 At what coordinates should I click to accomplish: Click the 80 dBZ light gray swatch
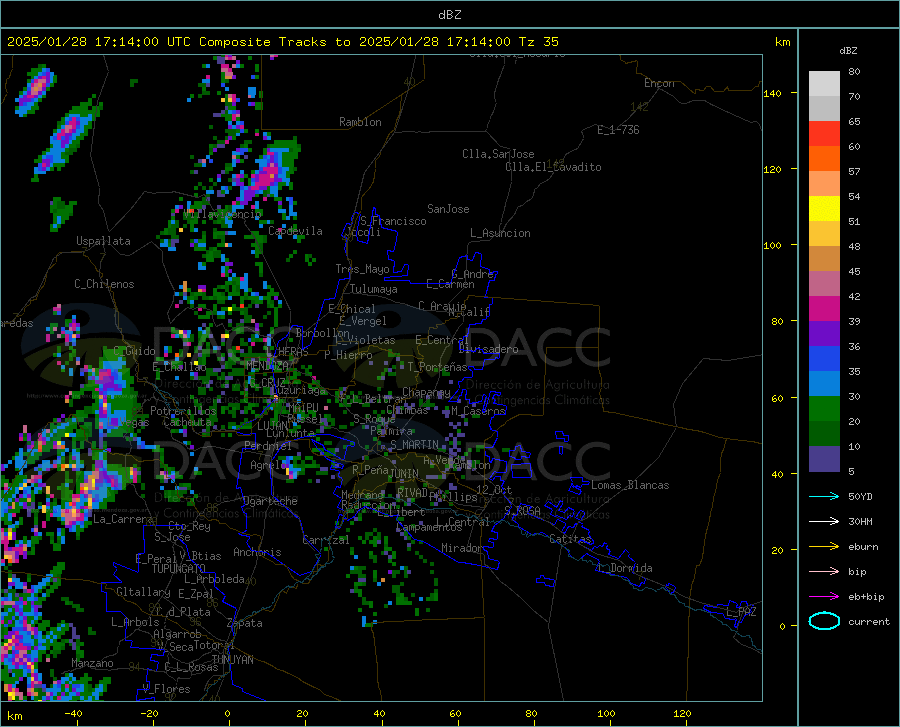824,83
